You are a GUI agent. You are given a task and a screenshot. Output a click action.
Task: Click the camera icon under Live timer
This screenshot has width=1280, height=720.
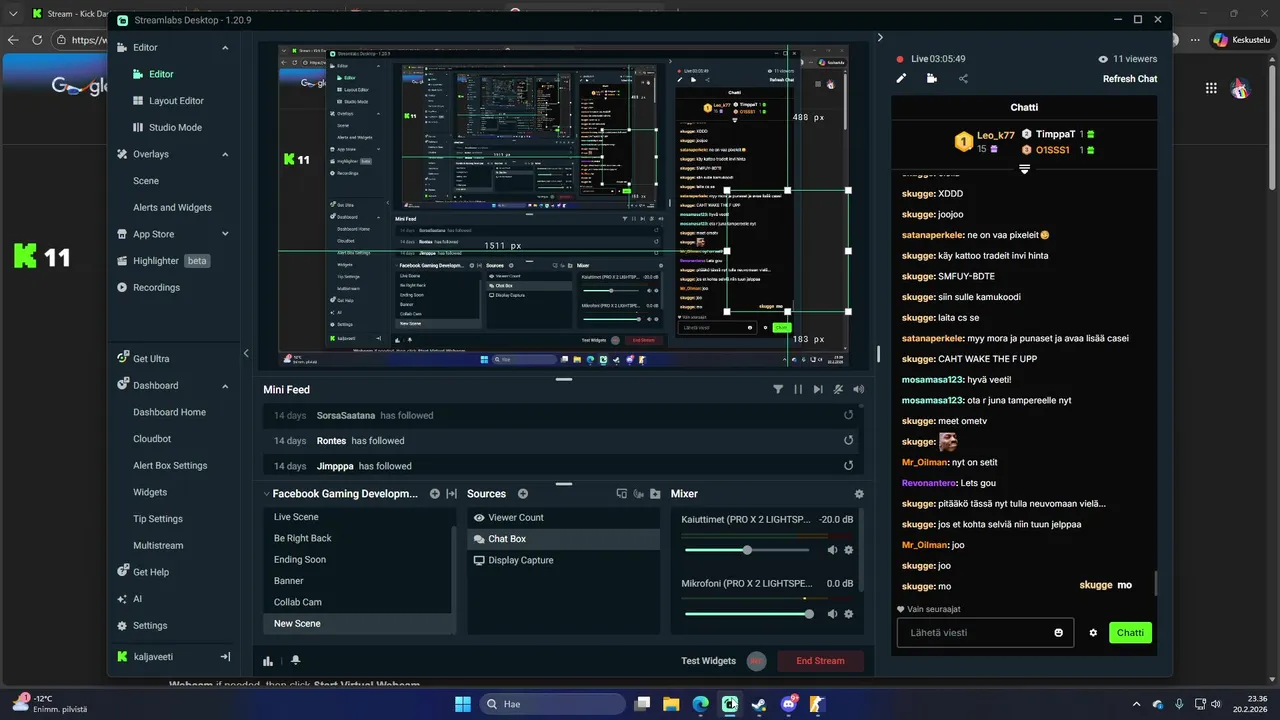pos(932,78)
